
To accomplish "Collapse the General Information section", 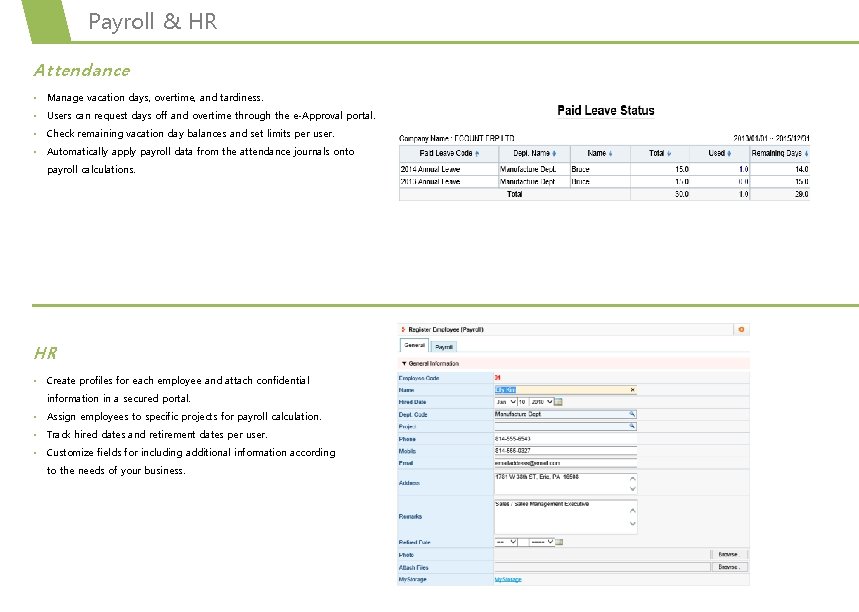I will coord(404,363).
